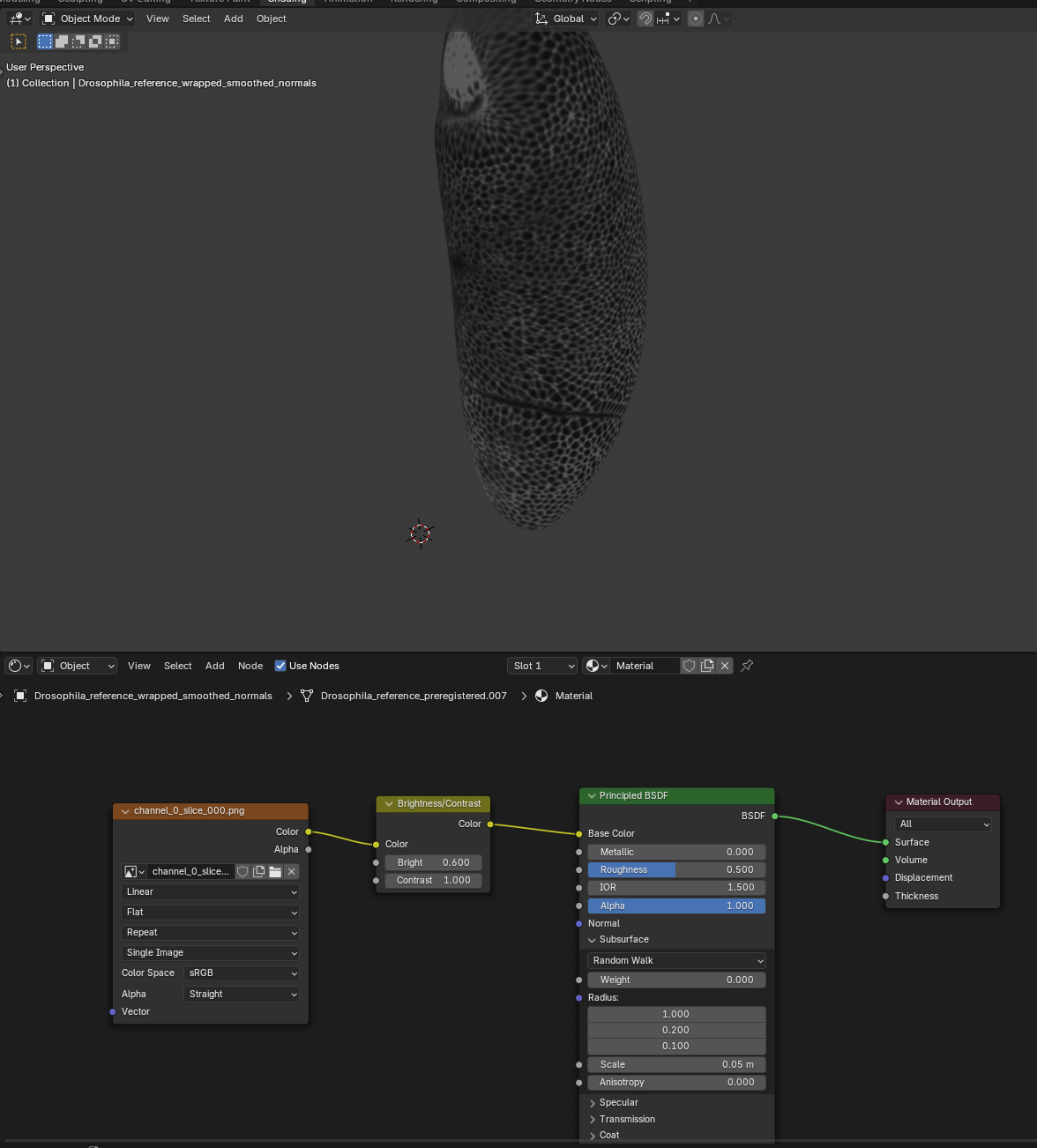
Task: Click the open image folder icon in texture node
Action: point(275,871)
